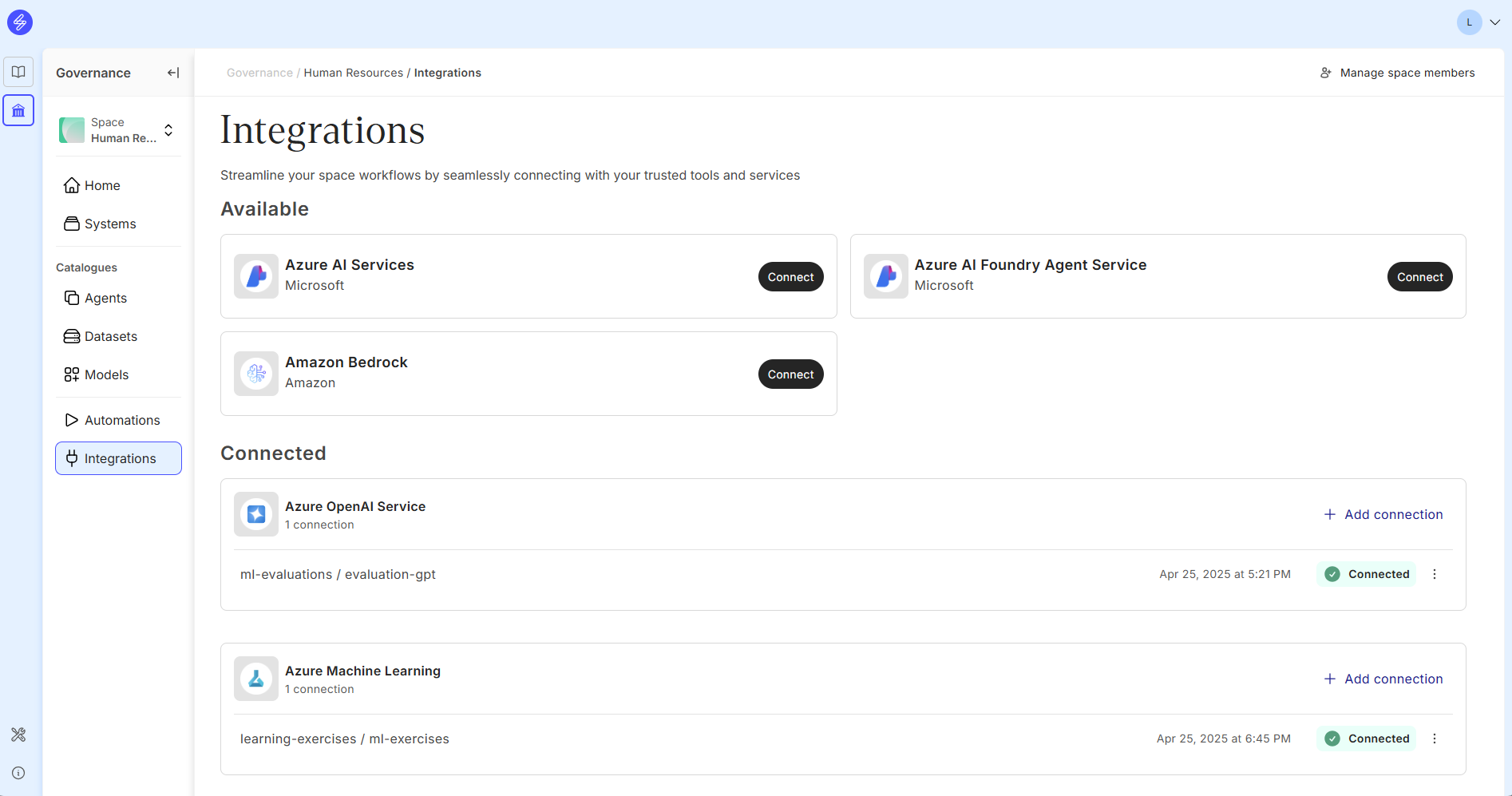This screenshot has height=796, width=1512.
Task: Click the Amazon Bedrock logo icon
Action: tap(256, 374)
